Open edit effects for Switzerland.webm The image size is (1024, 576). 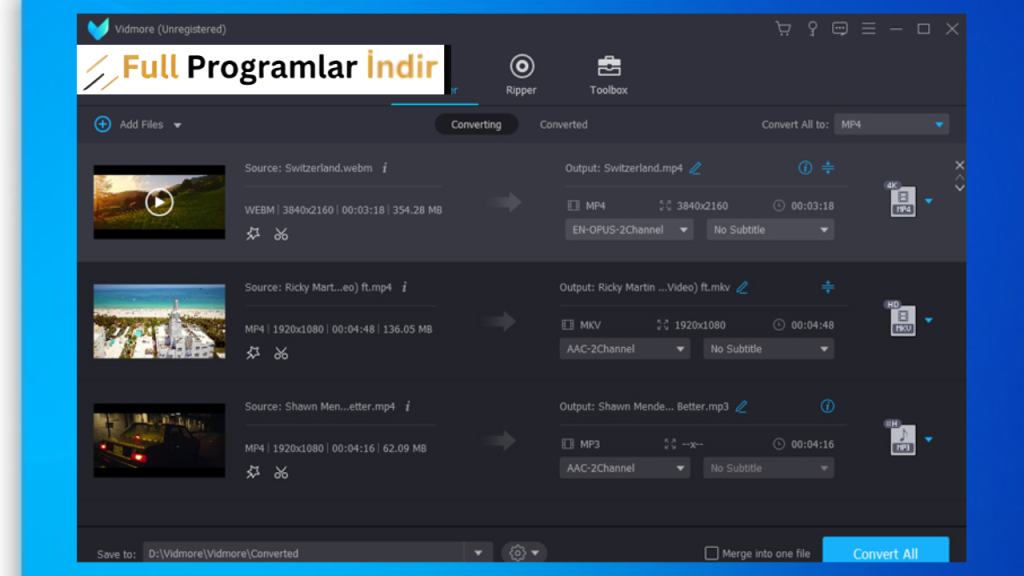point(253,234)
